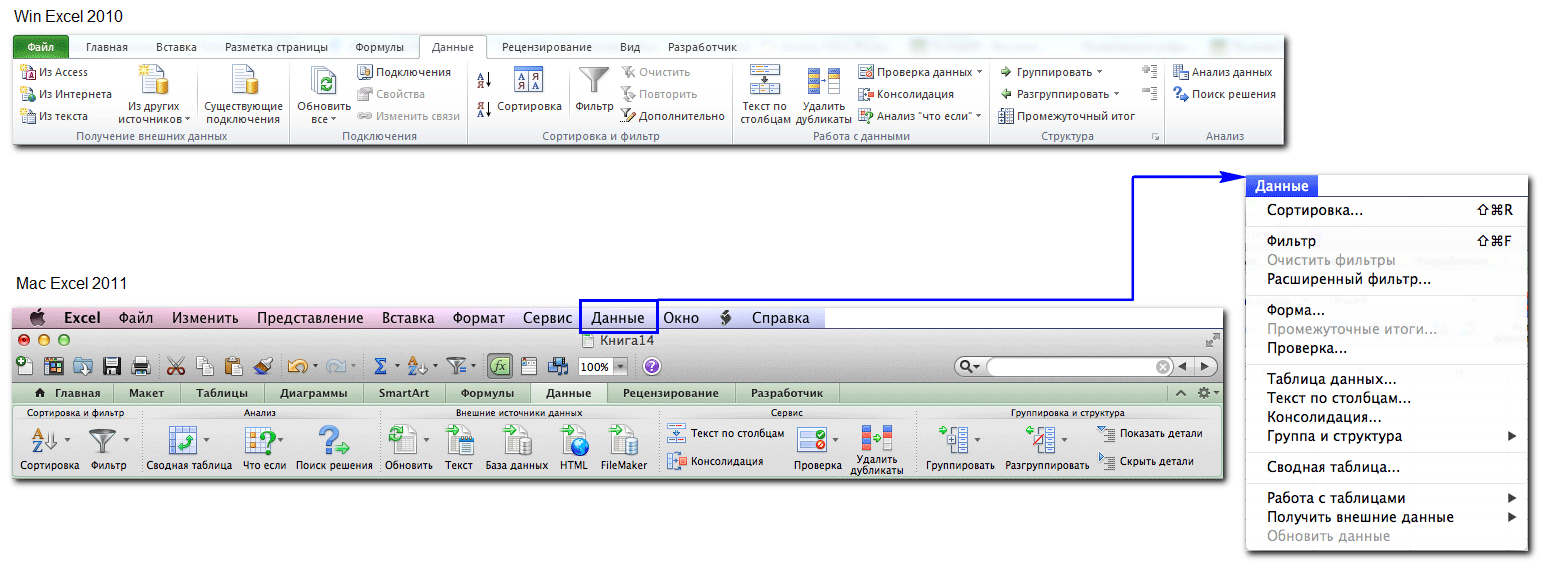Click next search result arrow in Mac toolbar
This screenshot has height=570, width=1549.
click(x=1207, y=367)
